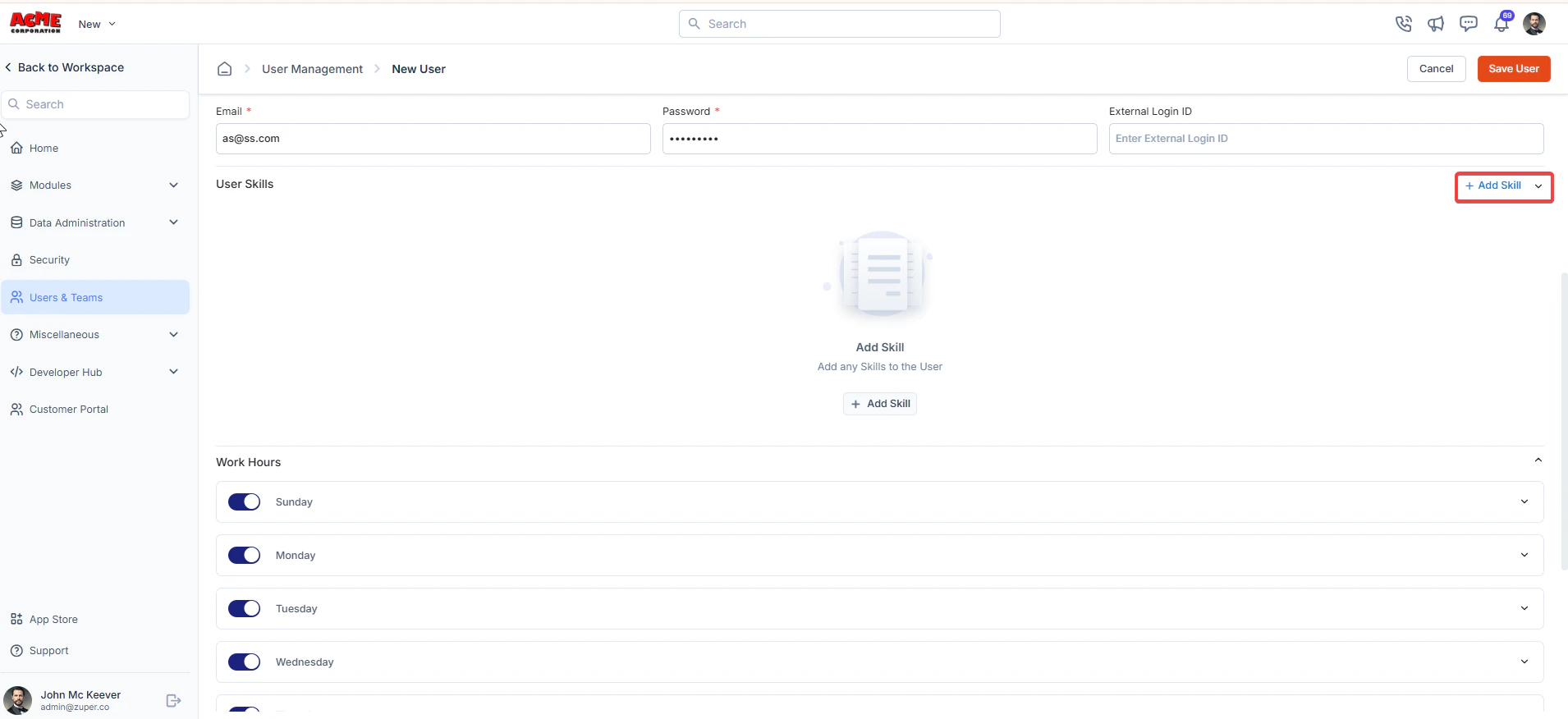1568x719 pixels.
Task: Click the "User Skills" heading
Action: (x=245, y=184)
